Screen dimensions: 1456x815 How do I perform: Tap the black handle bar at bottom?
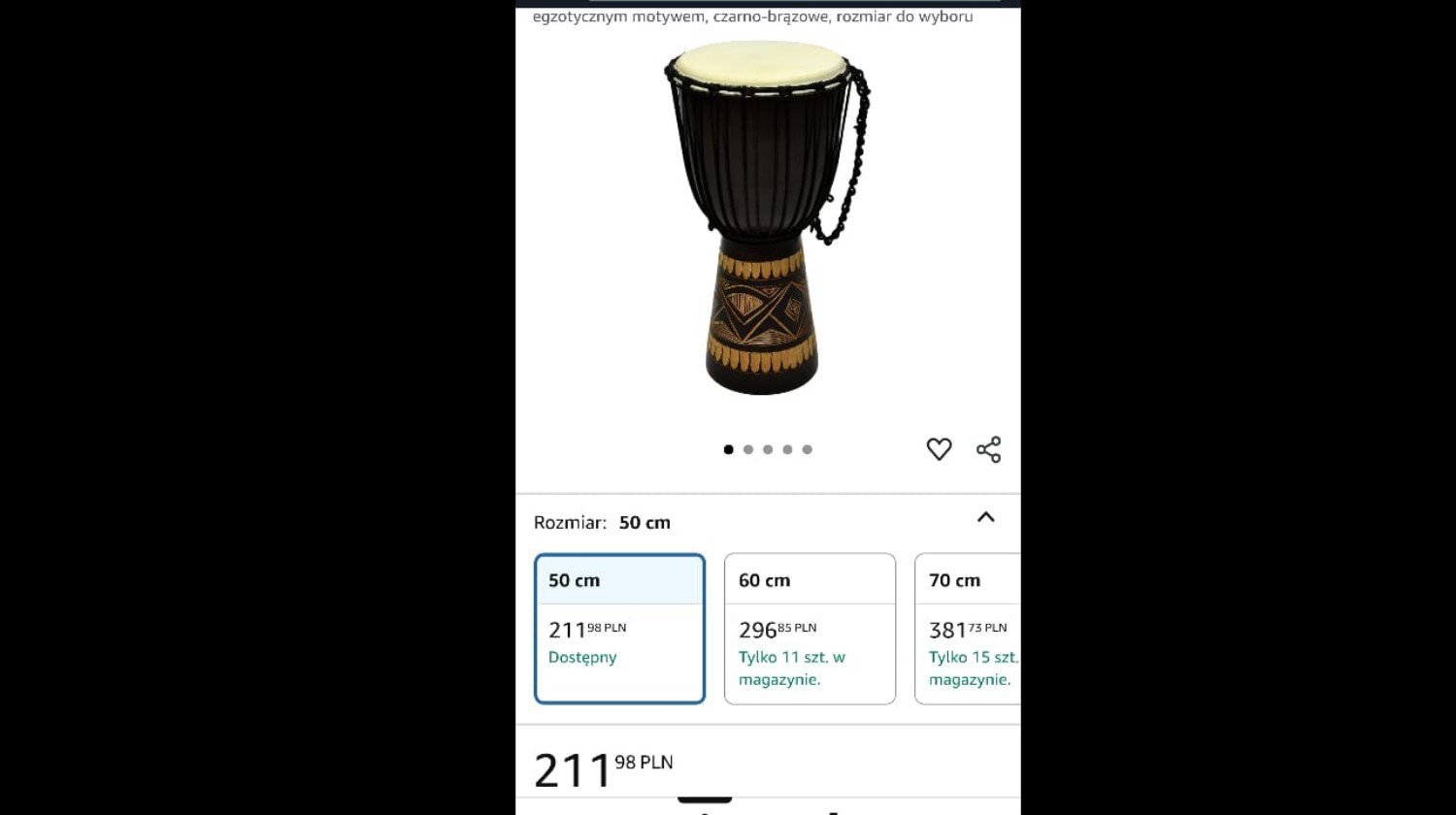point(705,800)
